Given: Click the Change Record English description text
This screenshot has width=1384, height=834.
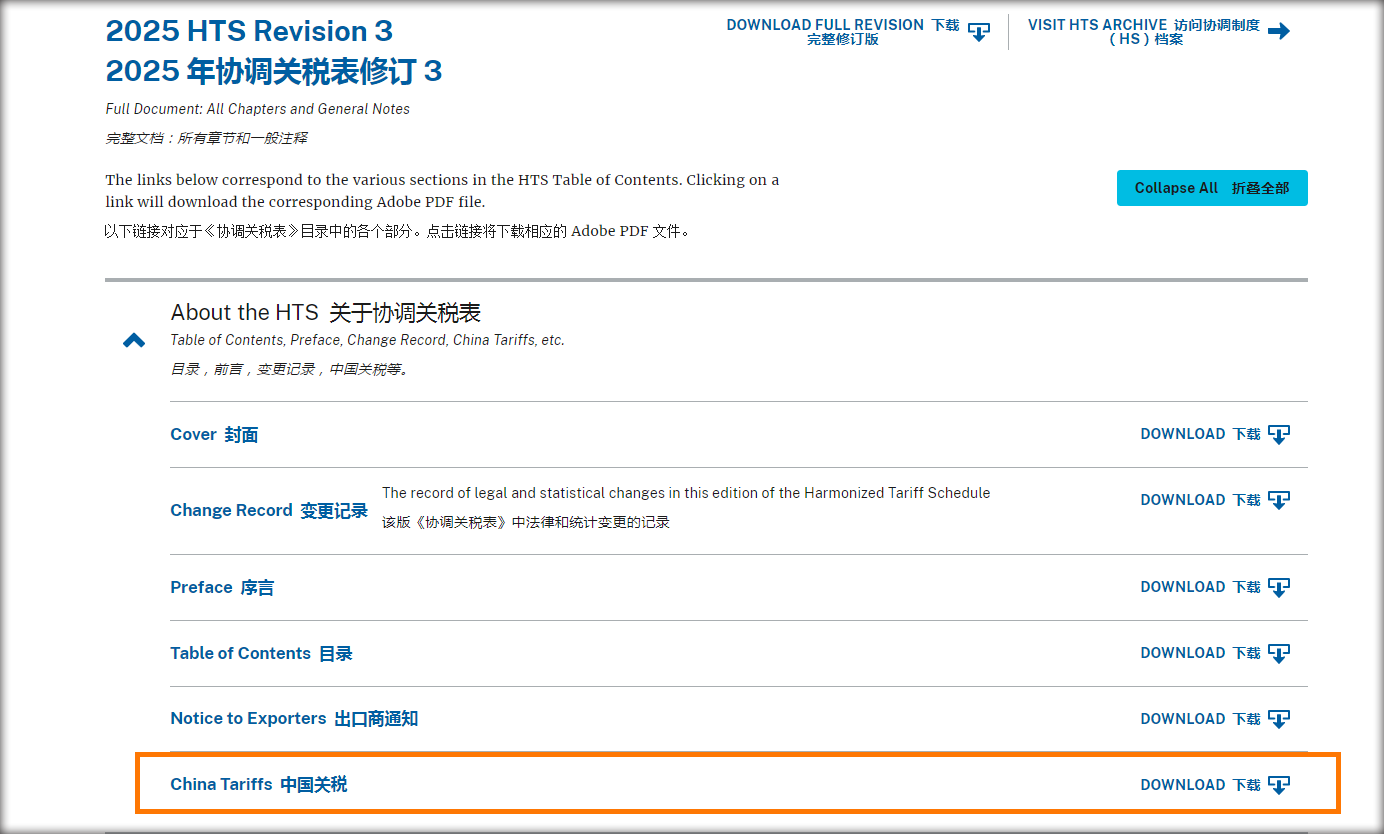Looking at the screenshot, I should point(686,493).
